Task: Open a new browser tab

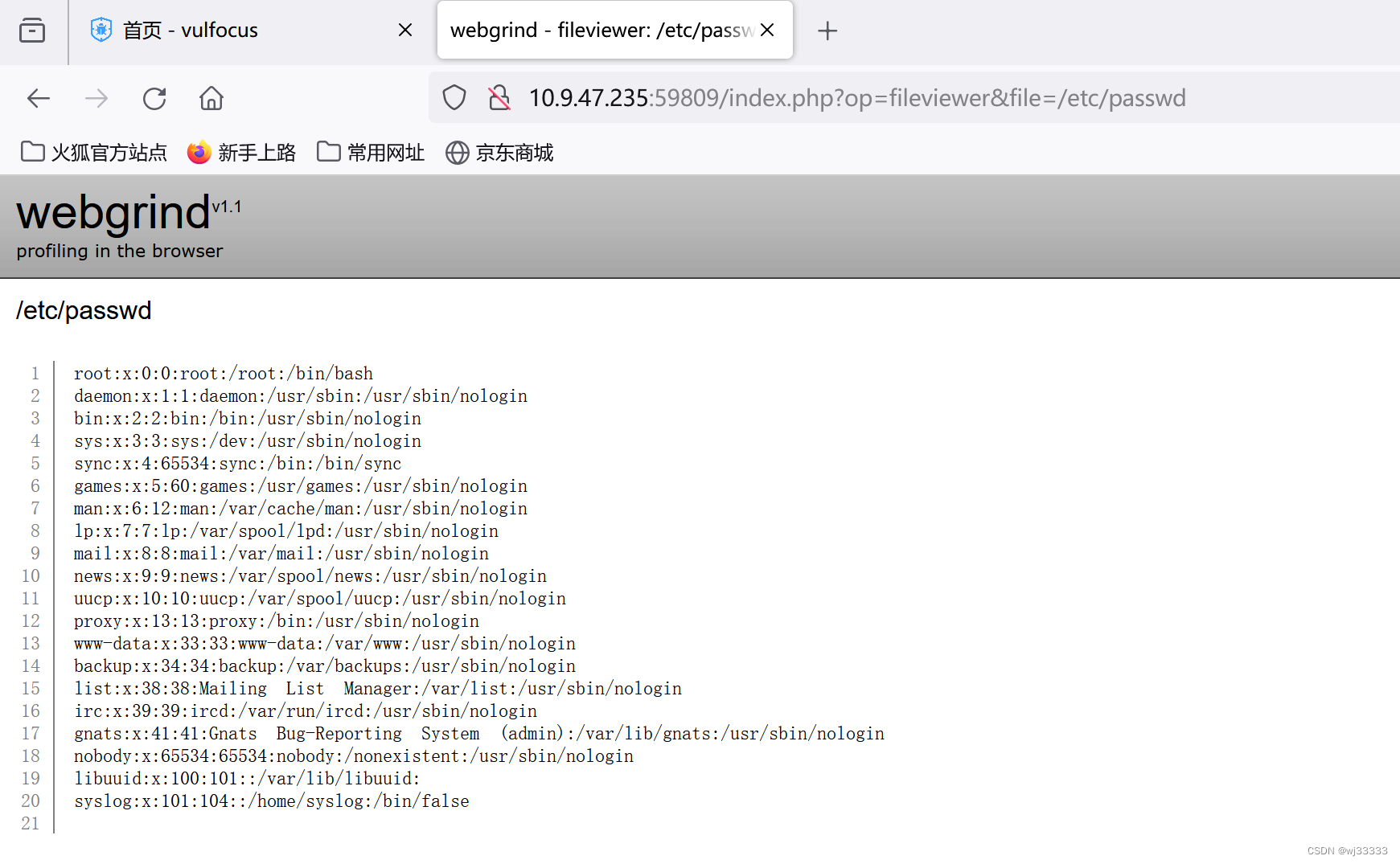Action: tap(827, 30)
